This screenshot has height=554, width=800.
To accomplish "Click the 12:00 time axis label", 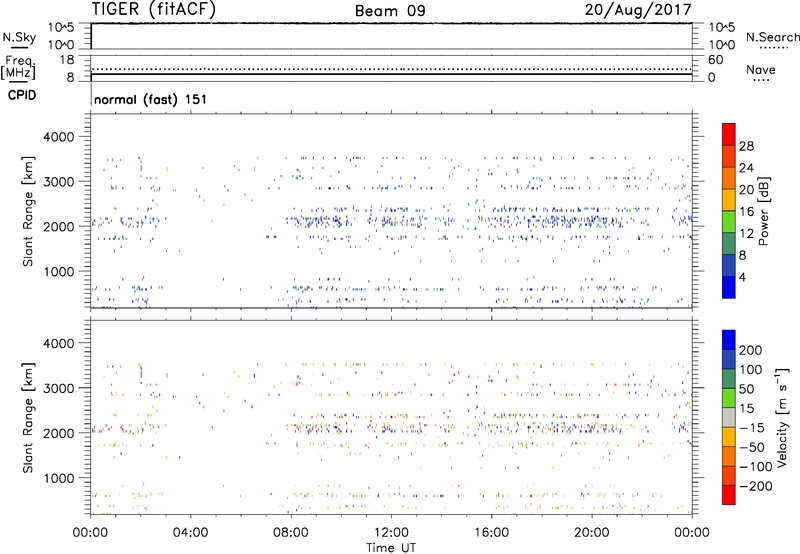I will (391, 533).
